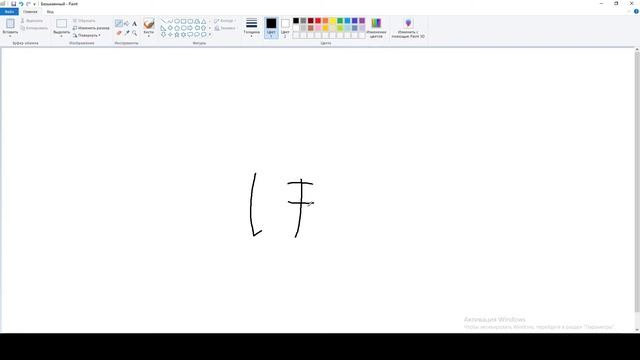Expand the shapes gallery more arrow
The image size is (640, 360).
(x=210, y=35)
